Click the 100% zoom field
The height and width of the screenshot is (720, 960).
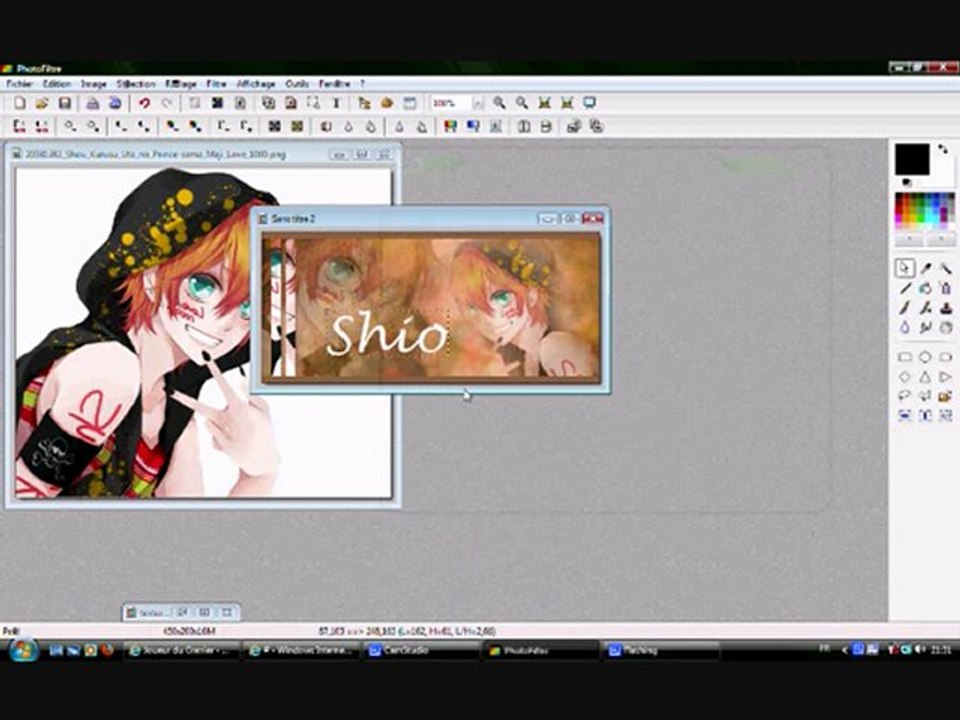tap(451, 103)
